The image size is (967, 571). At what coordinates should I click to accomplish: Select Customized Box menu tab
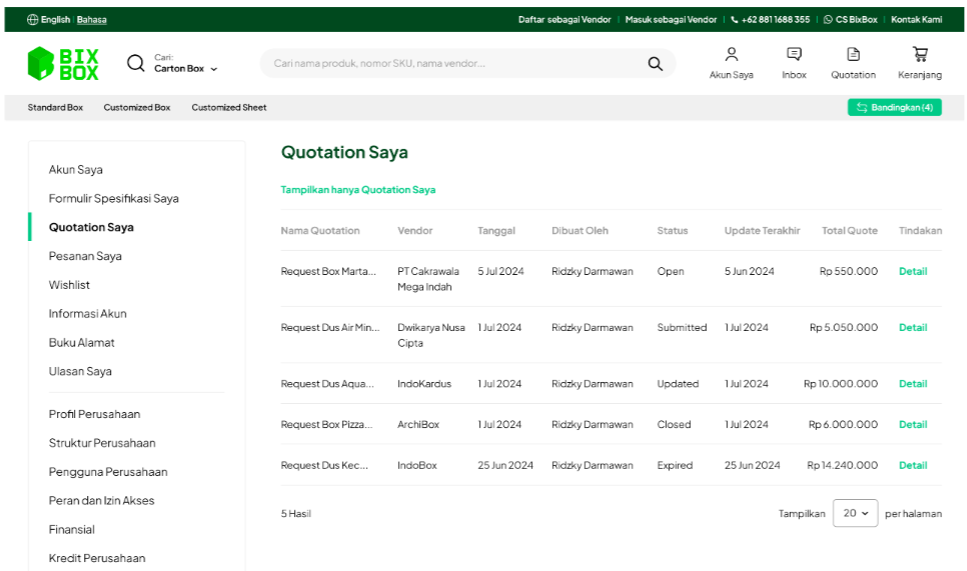pos(137,108)
